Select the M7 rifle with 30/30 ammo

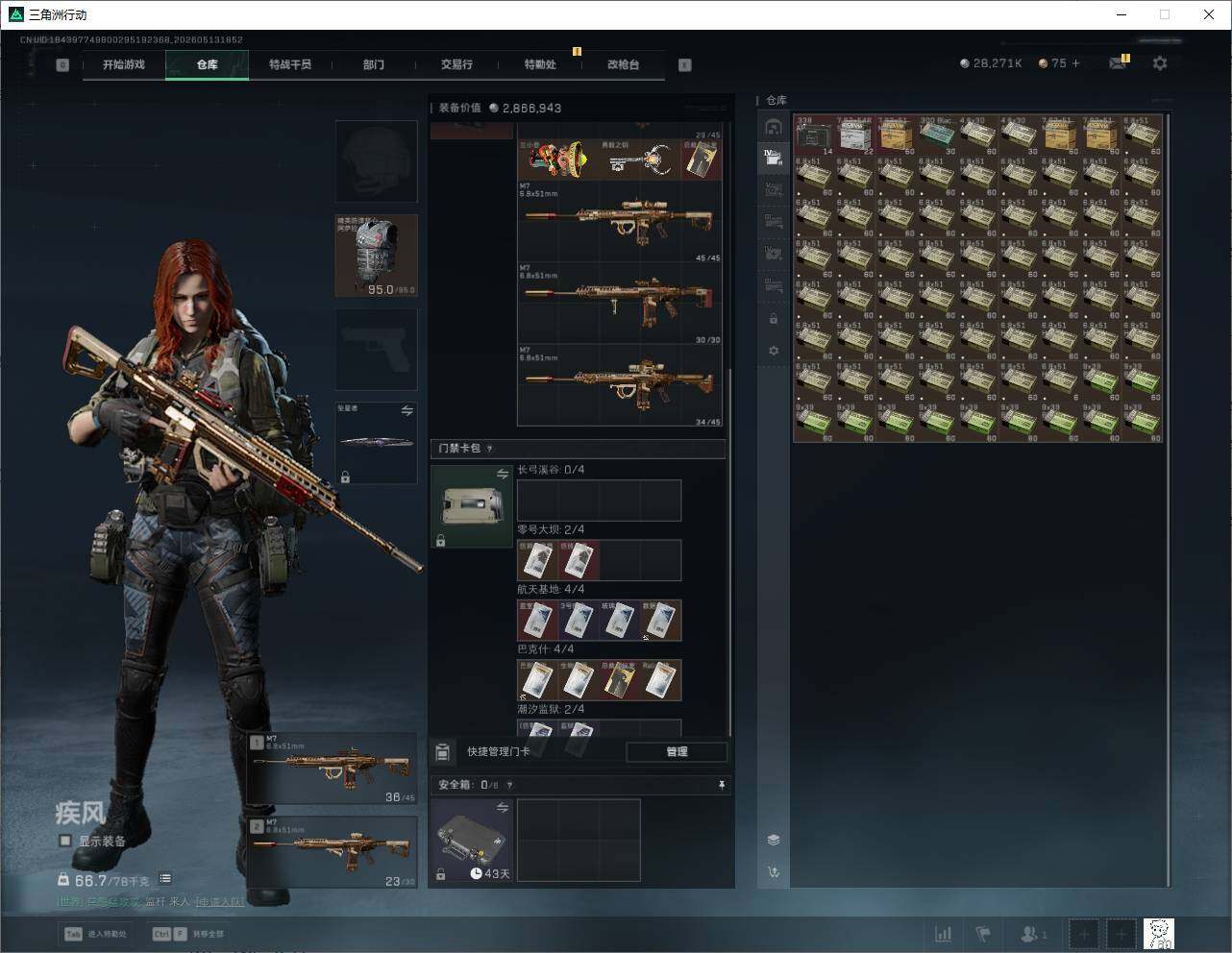tap(620, 304)
